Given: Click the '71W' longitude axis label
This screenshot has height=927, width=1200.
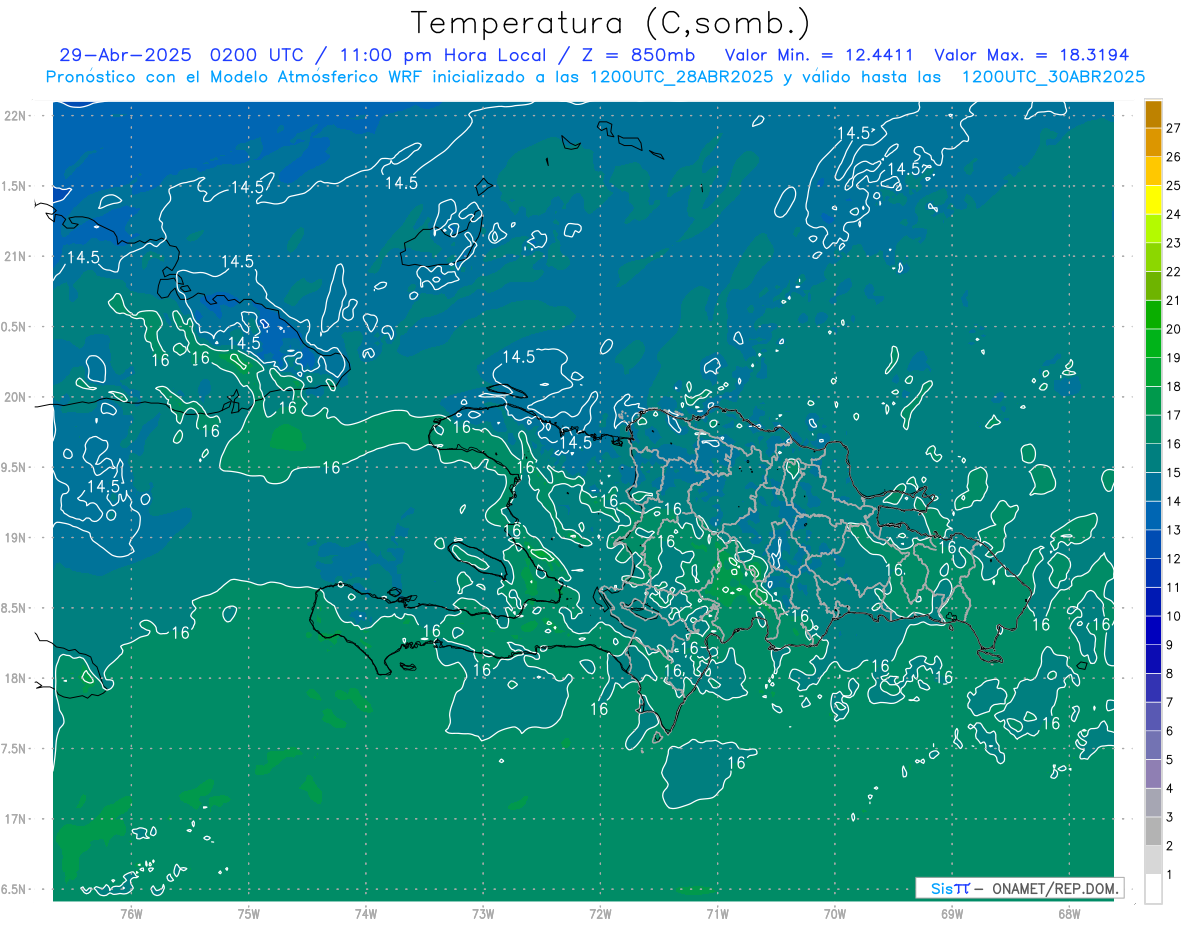Looking at the screenshot, I should tap(717, 913).
